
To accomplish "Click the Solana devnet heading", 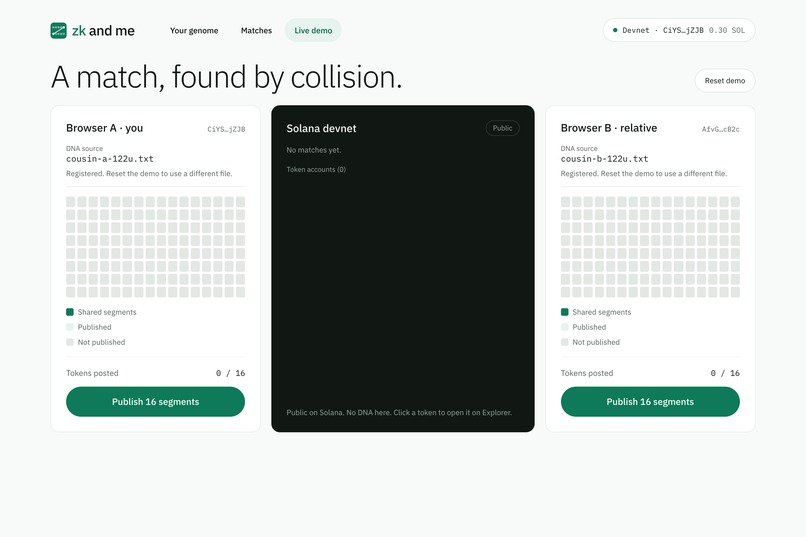I will pyautogui.click(x=321, y=128).
